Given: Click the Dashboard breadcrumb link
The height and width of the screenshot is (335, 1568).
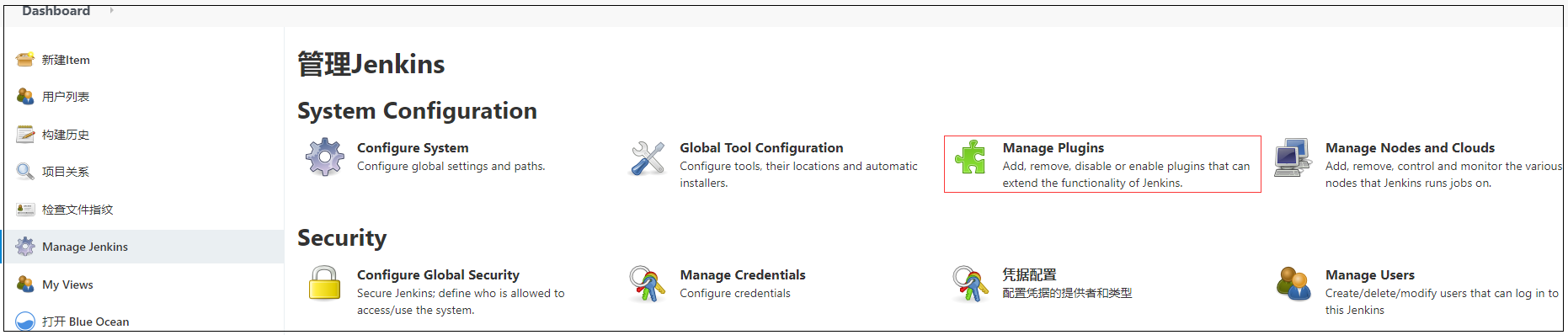Looking at the screenshot, I should pyautogui.click(x=56, y=10).
